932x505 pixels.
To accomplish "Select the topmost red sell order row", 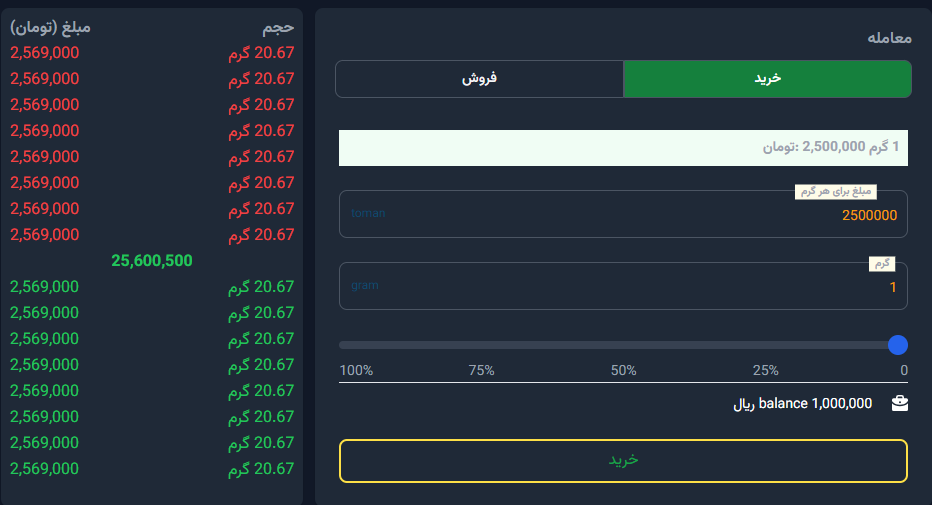I will (x=152, y=52).
